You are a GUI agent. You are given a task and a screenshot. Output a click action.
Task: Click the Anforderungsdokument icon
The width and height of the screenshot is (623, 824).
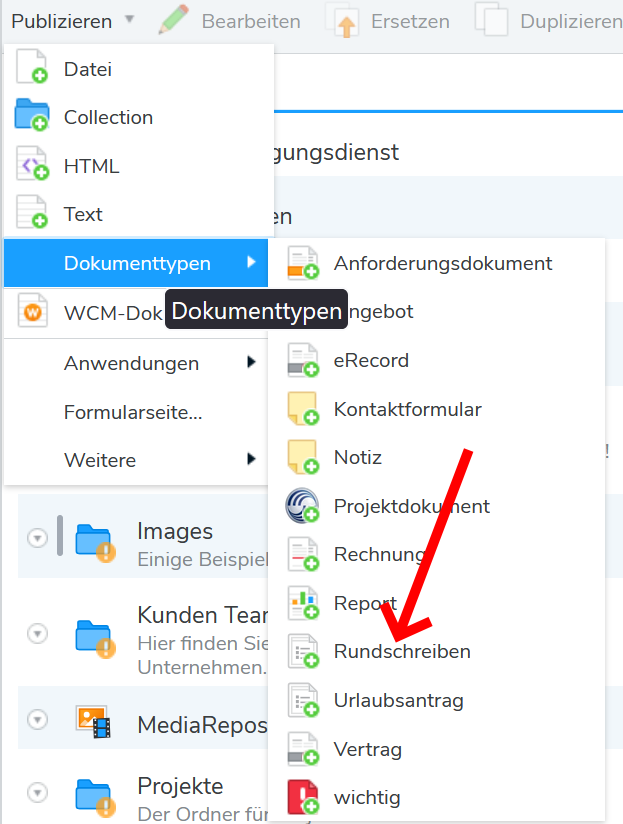(303, 263)
